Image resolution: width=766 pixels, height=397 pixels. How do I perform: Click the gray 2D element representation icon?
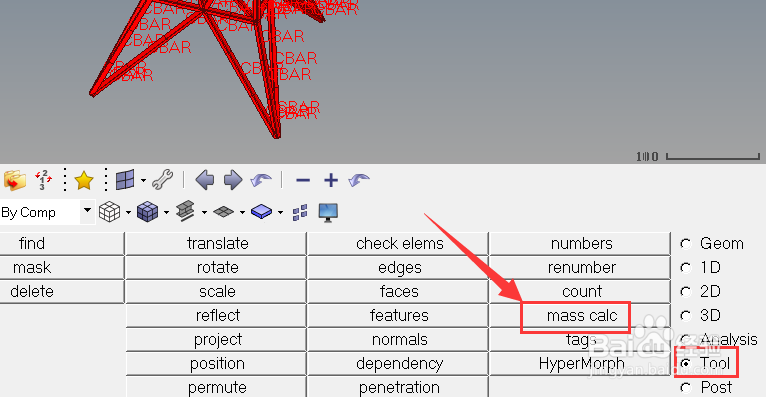224,212
